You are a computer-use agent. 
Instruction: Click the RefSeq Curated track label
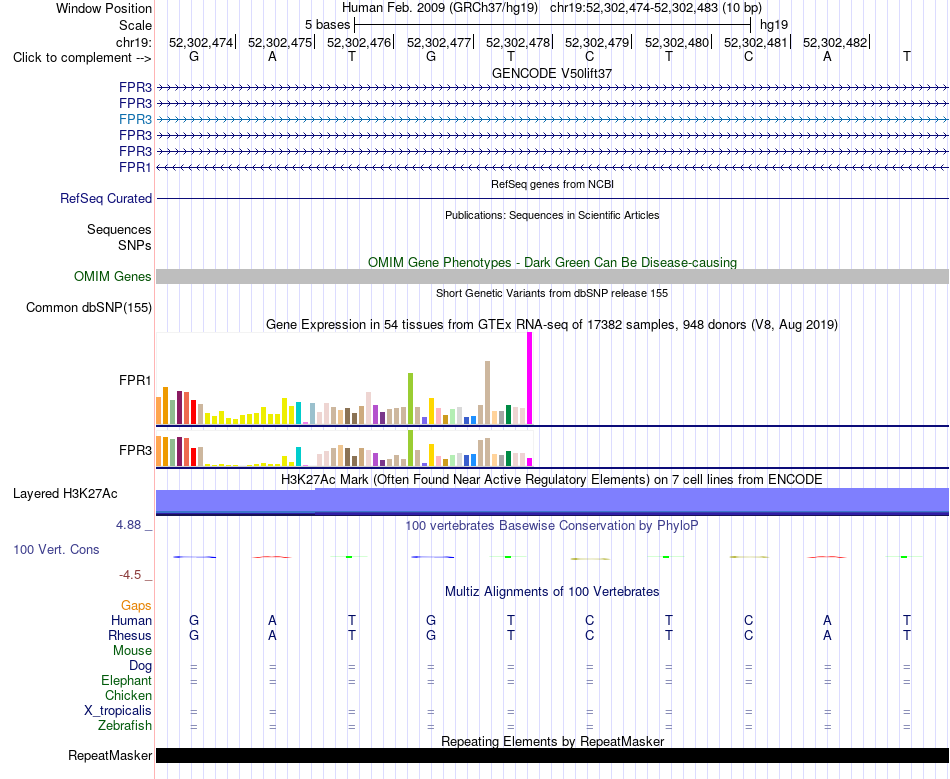point(106,199)
